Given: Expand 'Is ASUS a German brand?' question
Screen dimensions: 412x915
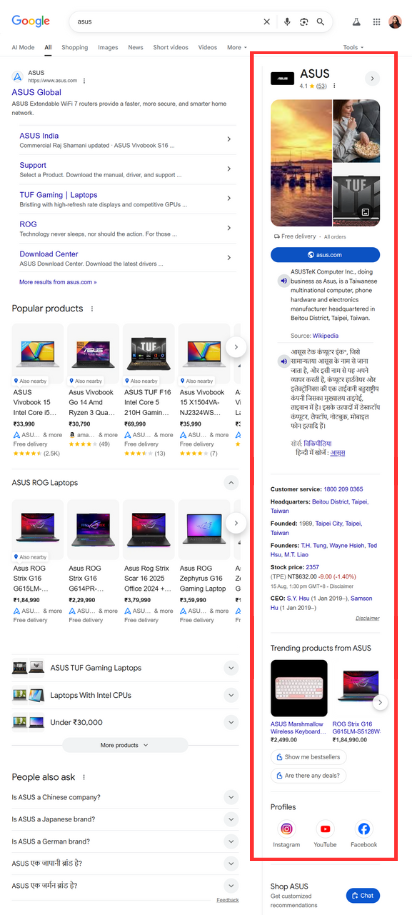Looking at the screenshot, I should tap(231, 841).
